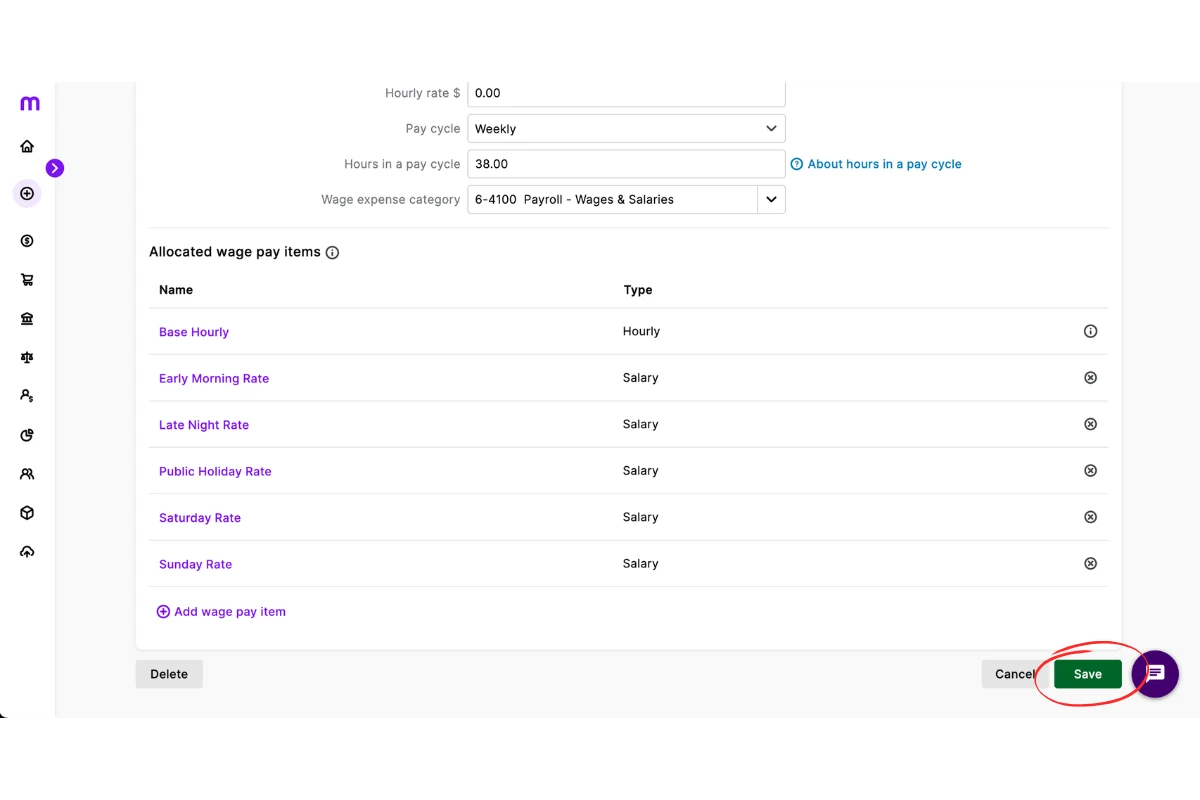Image resolution: width=1200 pixels, height=800 pixels.
Task: Open the Early Morning Rate link
Action: [214, 378]
